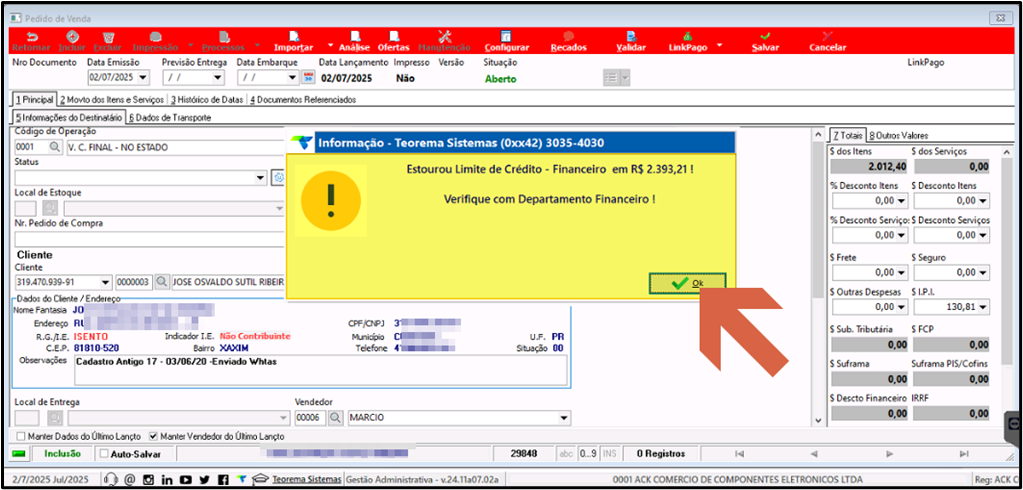Open the Previsão Entrega date dropdown

pos(219,78)
